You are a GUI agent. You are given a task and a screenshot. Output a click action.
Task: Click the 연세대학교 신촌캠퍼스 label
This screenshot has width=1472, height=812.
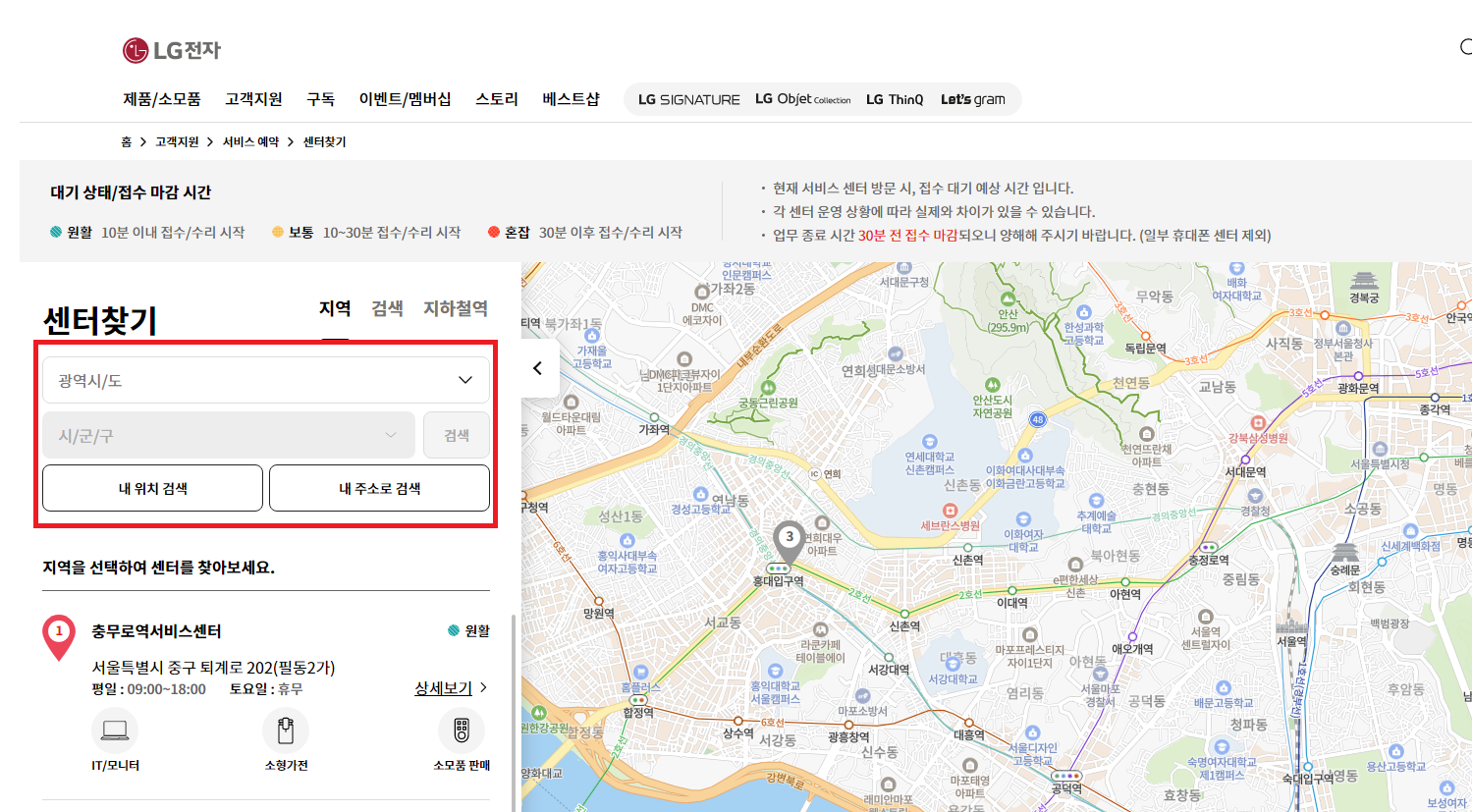(x=930, y=463)
